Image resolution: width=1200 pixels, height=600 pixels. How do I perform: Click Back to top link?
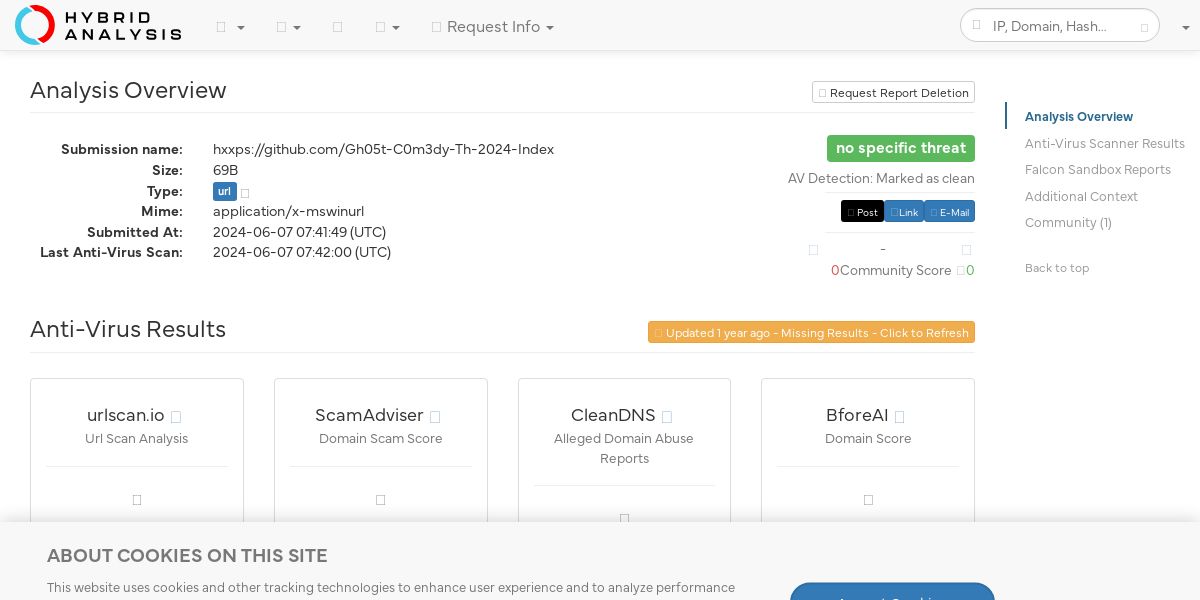coord(1057,268)
